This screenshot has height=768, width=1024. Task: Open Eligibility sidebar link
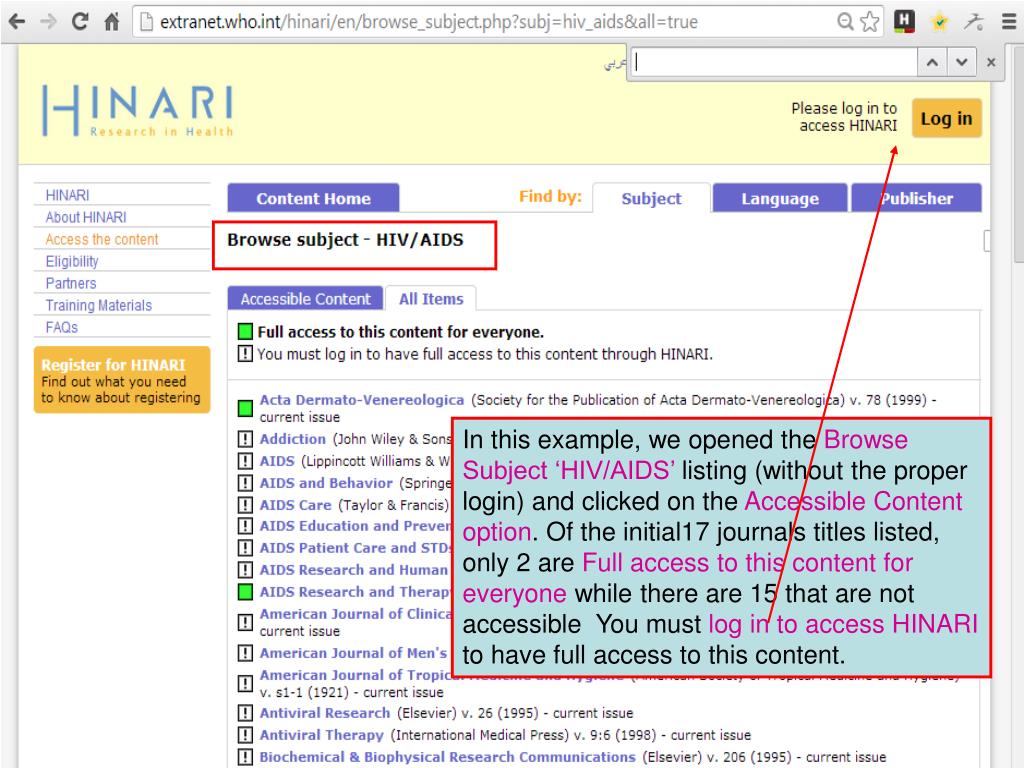[72, 261]
